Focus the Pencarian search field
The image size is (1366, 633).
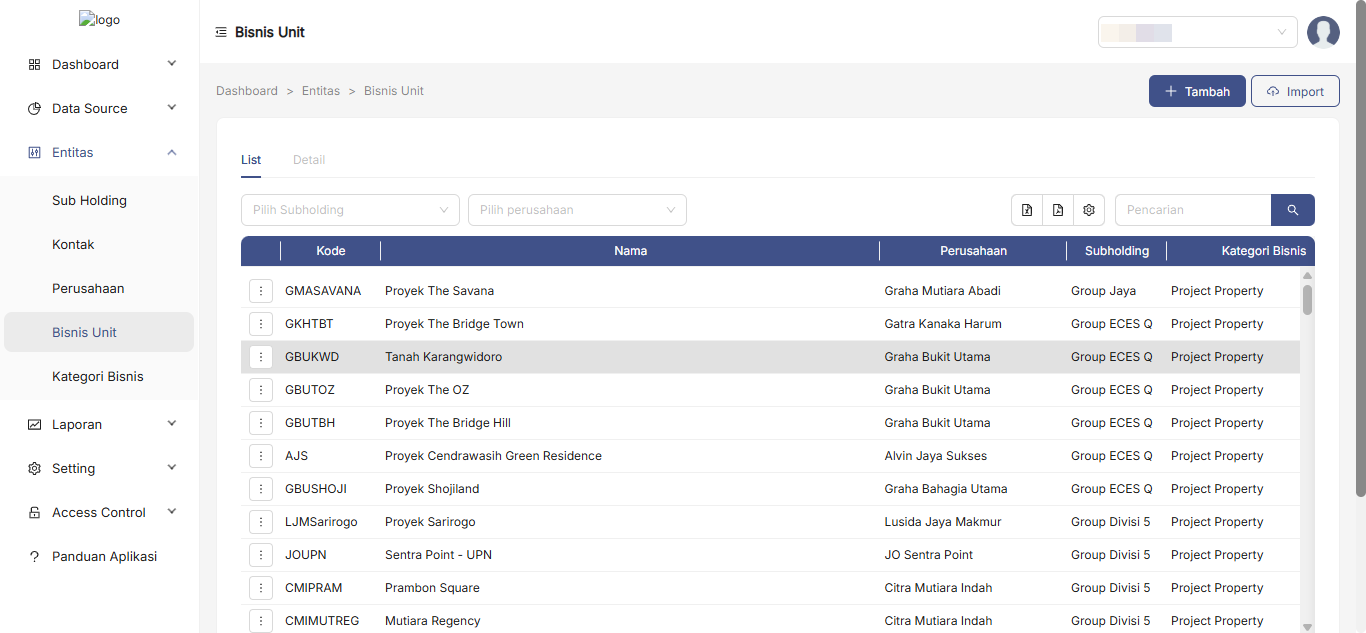pyautogui.click(x=1192, y=210)
